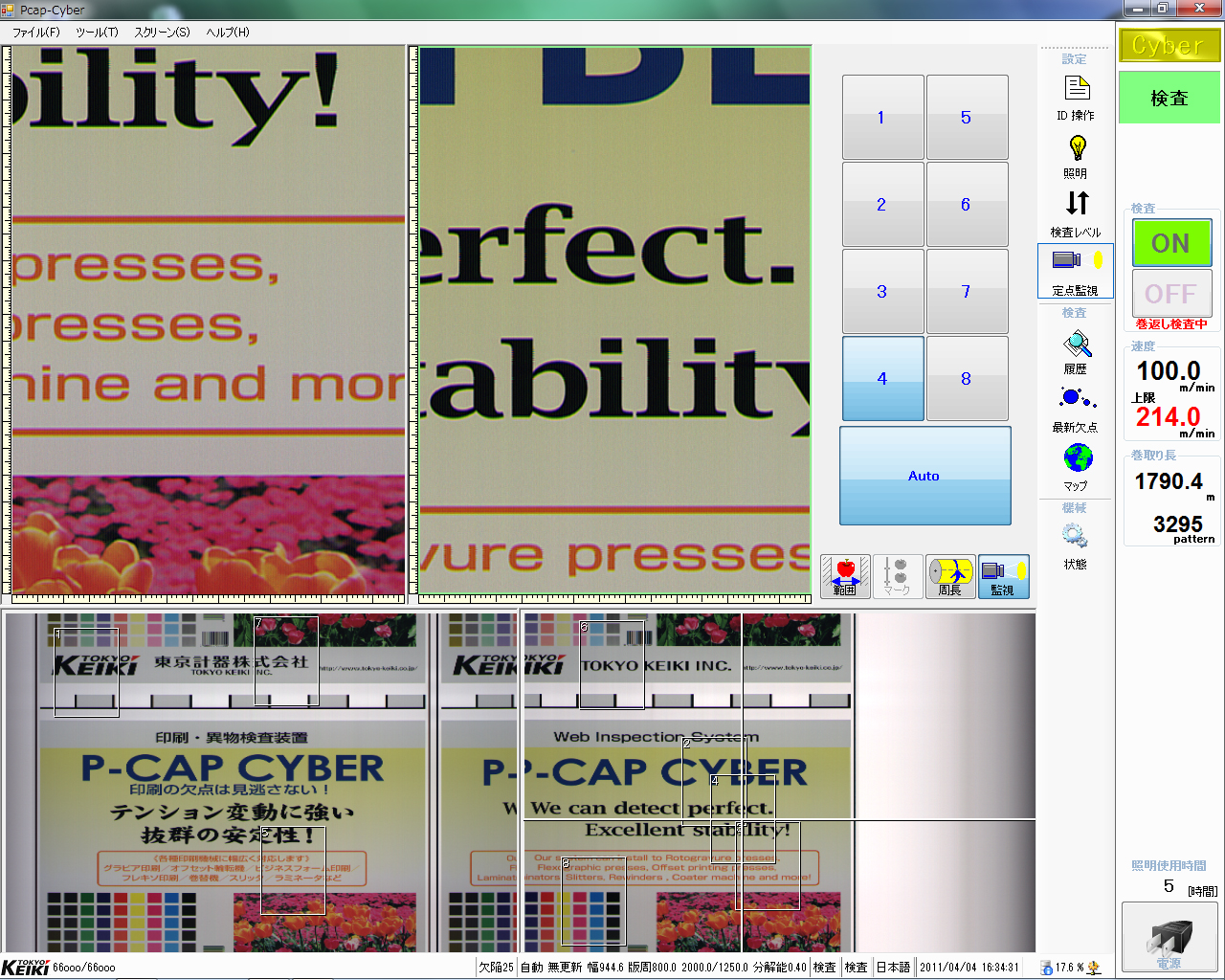
Task: Open the ヘルプ(H) menu
Action: pyautogui.click(x=228, y=32)
